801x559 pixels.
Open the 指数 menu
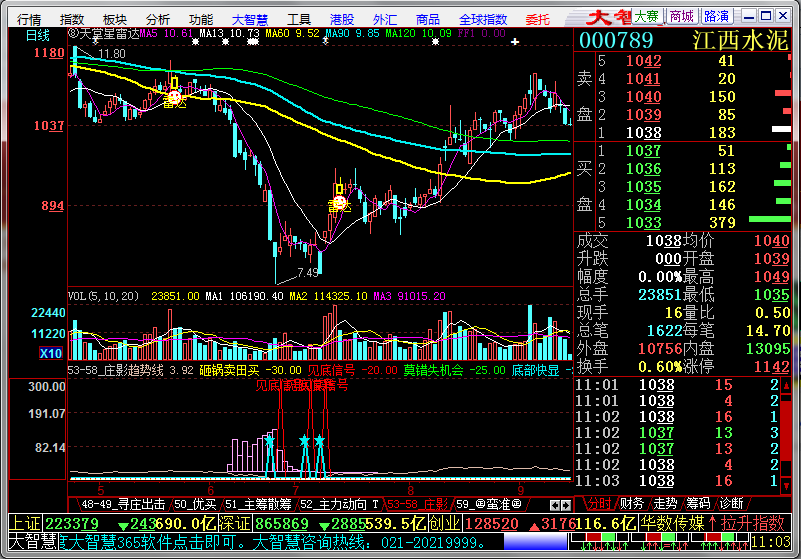click(72, 19)
